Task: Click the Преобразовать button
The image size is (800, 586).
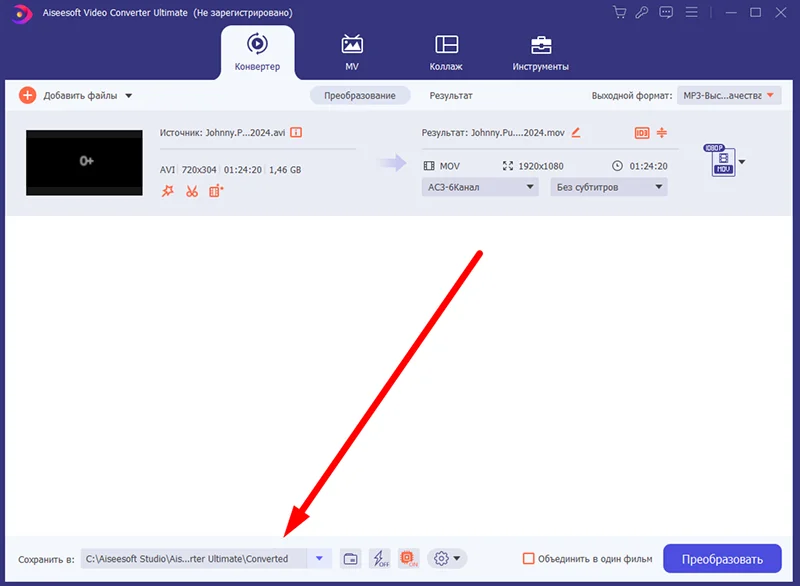Action: point(722,559)
